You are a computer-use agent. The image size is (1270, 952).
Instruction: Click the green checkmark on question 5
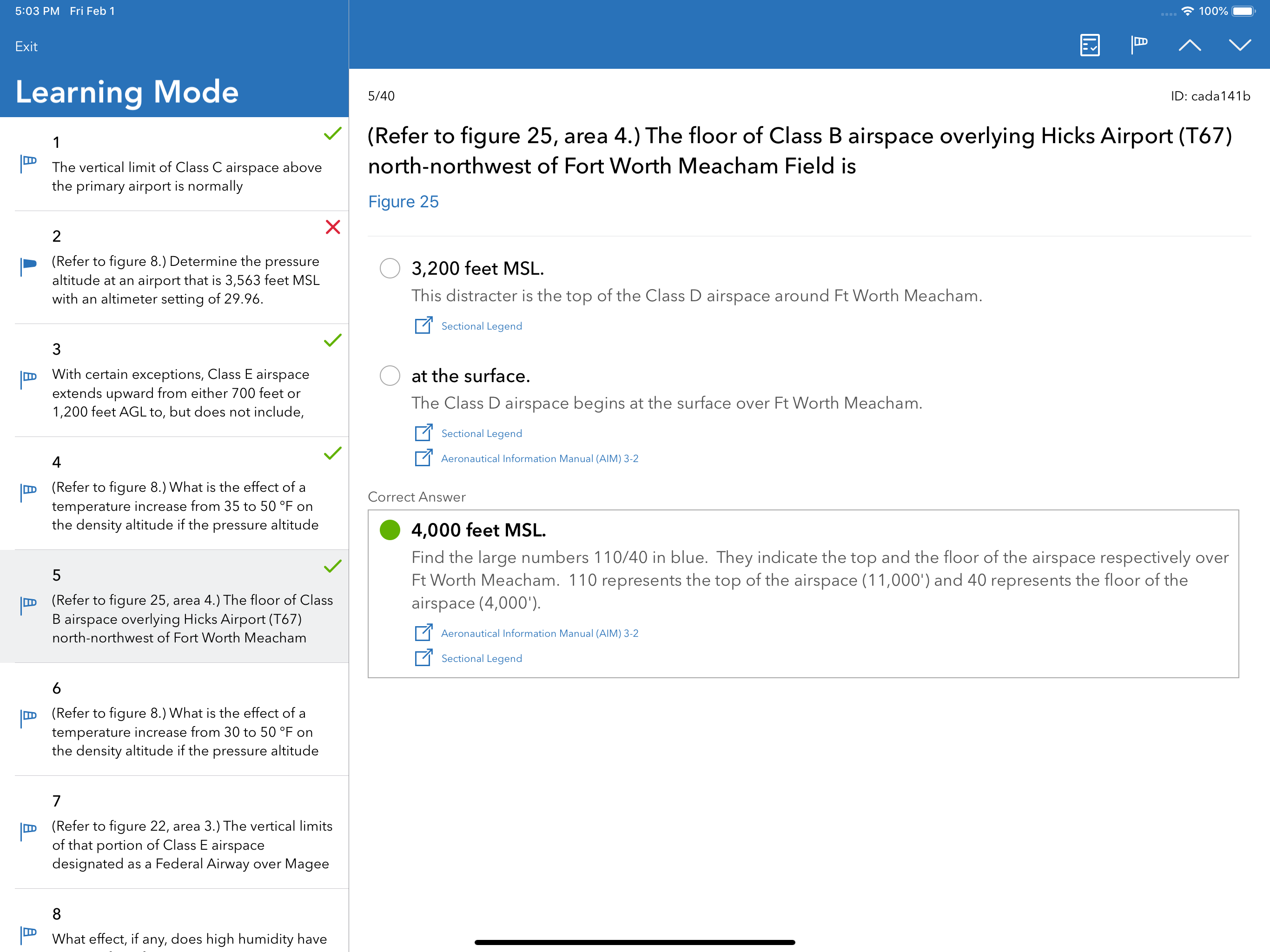[332, 567]
